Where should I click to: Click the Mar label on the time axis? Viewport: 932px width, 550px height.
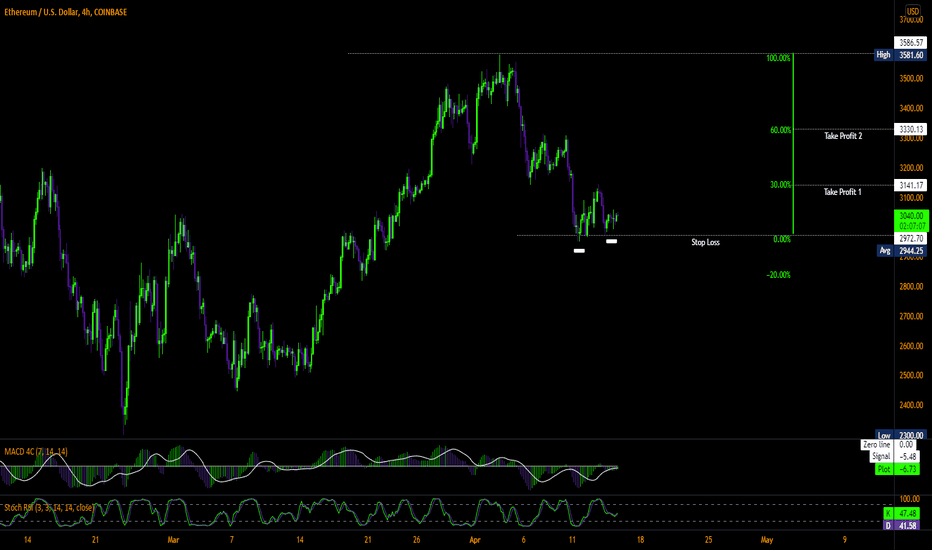pos(173,540)
